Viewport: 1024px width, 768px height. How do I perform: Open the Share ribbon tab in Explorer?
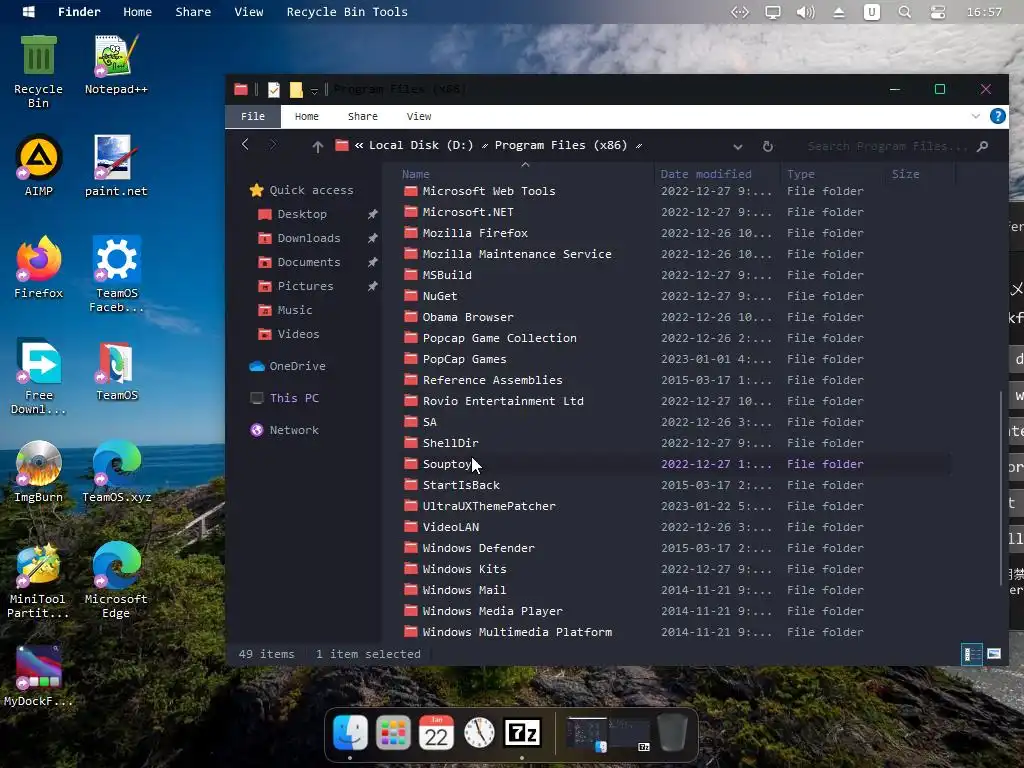(x=362, y=116)
